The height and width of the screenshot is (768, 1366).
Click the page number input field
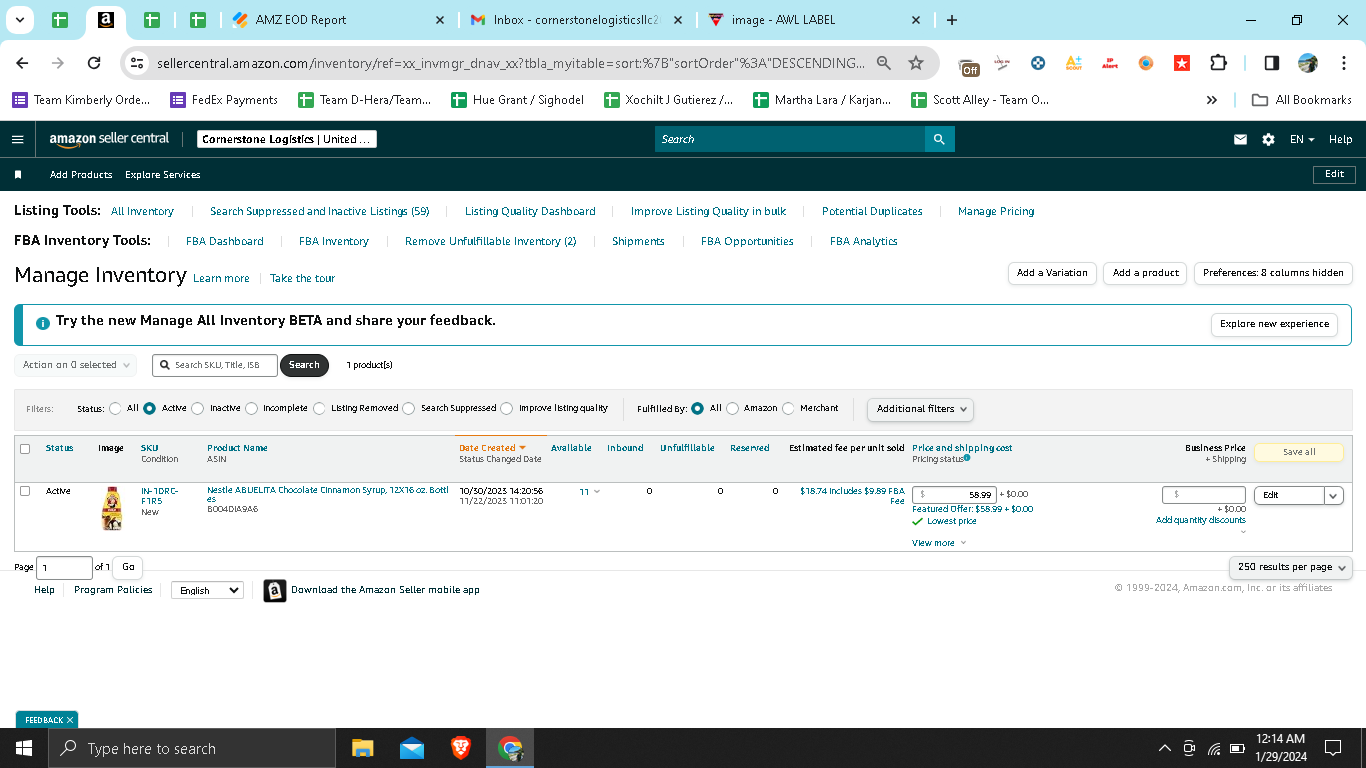tap(64, 567)
